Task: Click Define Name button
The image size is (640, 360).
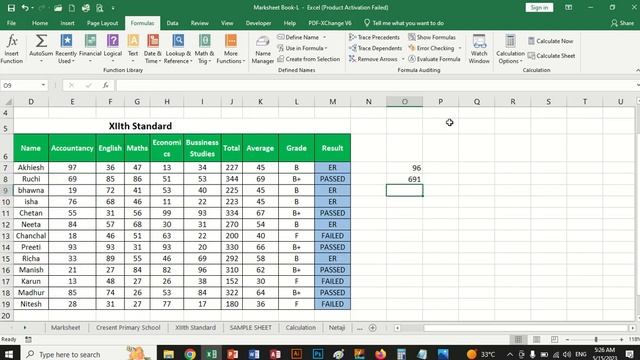Action: [x=298, y=37]
